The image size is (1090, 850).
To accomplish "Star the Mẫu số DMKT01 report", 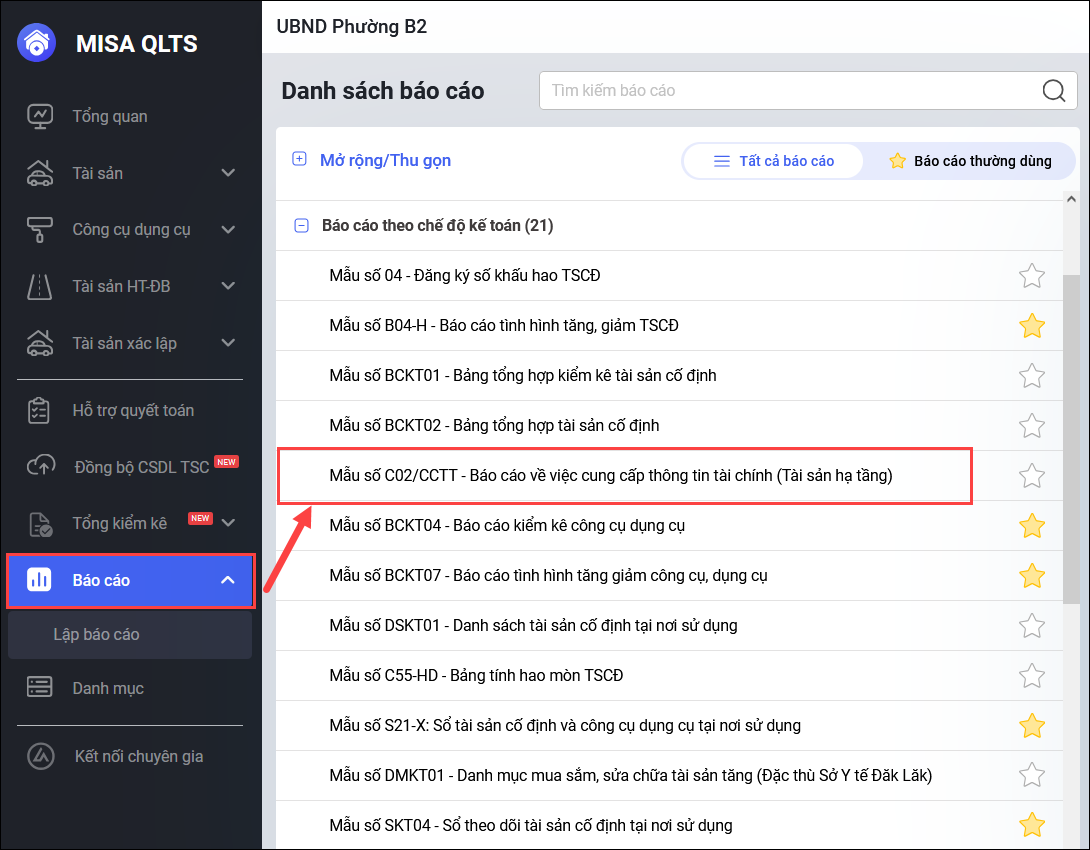I will pyautogui.click(x=1032, y=776).
